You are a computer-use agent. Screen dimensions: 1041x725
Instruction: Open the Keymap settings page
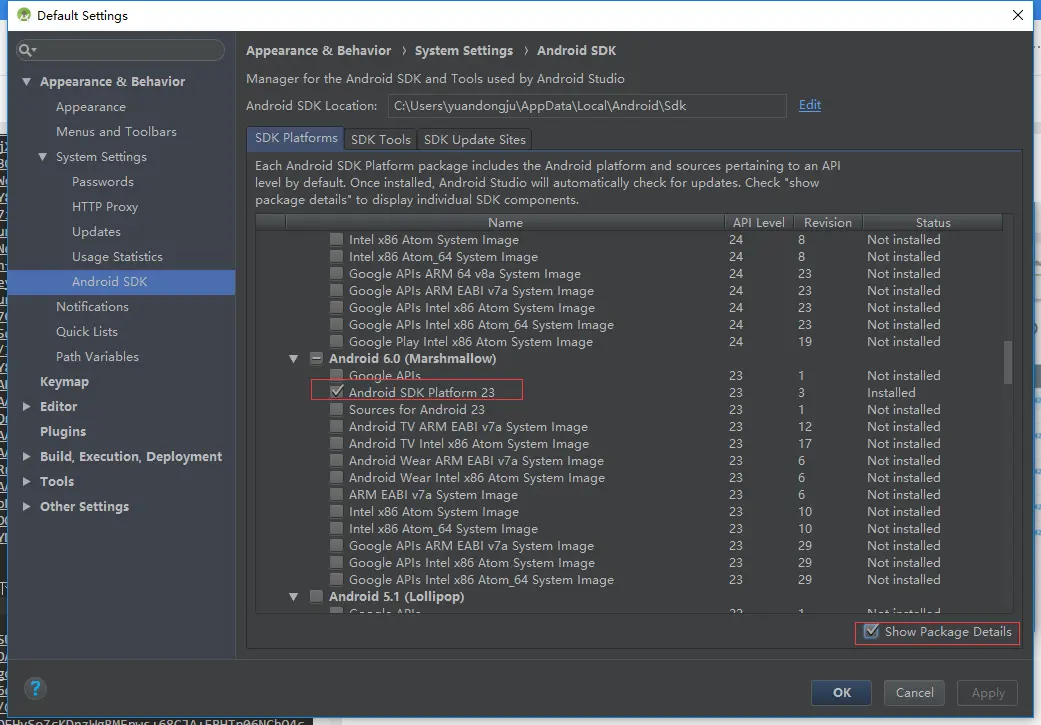64,382
